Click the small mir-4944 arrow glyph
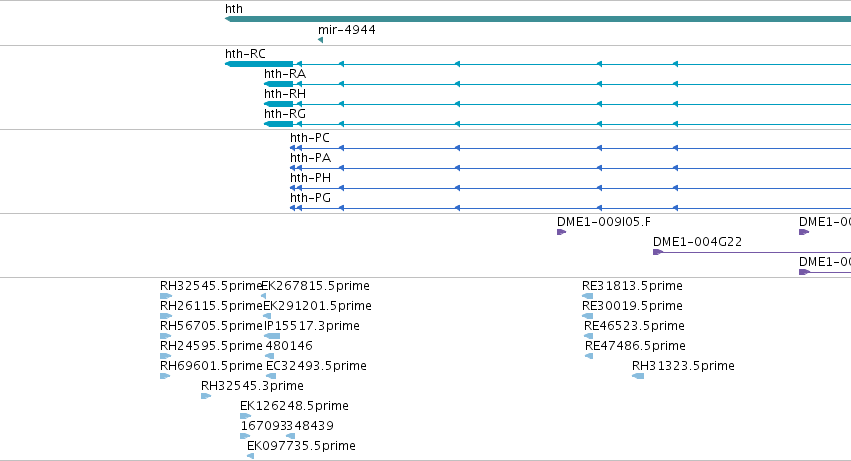 click(320, 40)
